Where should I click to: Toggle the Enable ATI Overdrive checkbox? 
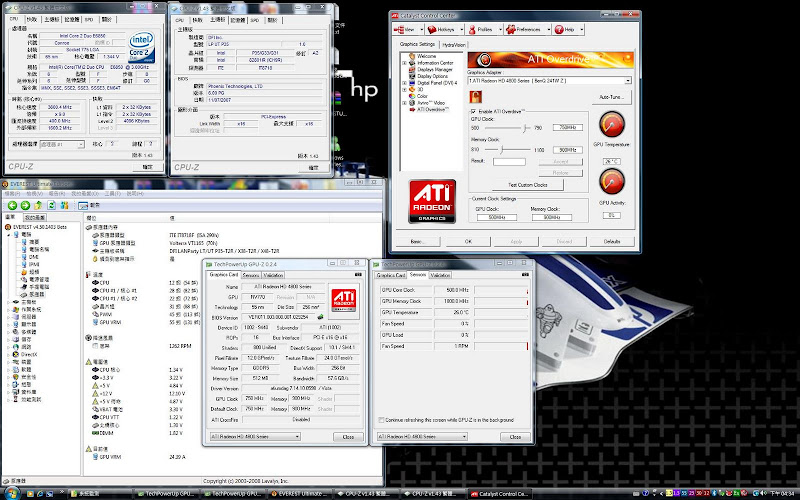click(473, 110)
